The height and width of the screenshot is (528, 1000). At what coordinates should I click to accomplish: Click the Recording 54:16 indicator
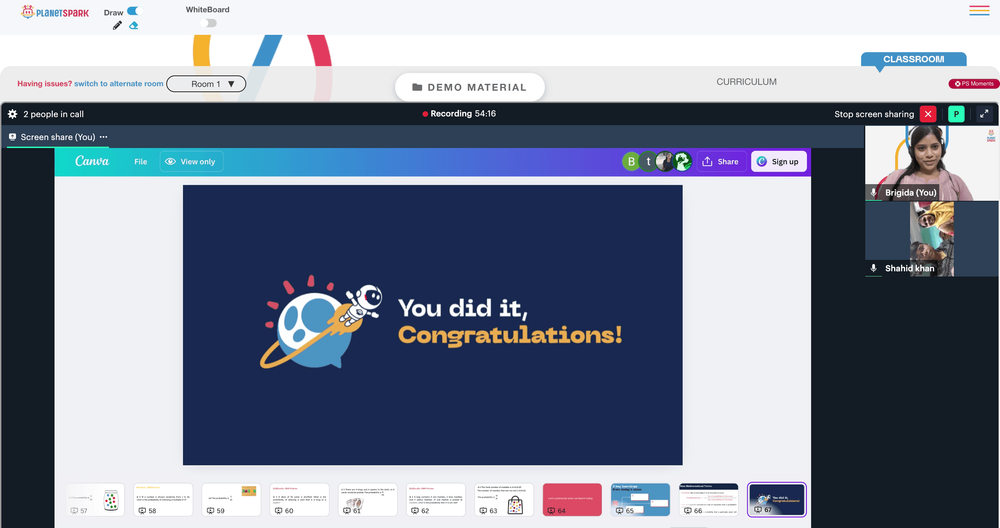tap(459, 114)
